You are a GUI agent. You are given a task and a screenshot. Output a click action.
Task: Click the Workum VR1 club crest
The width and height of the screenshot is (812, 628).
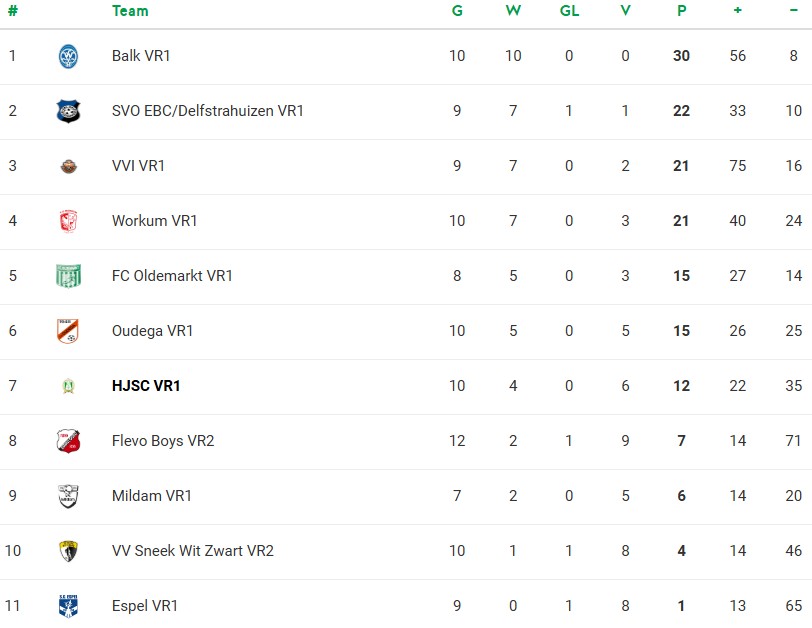[x=68, y=221]
